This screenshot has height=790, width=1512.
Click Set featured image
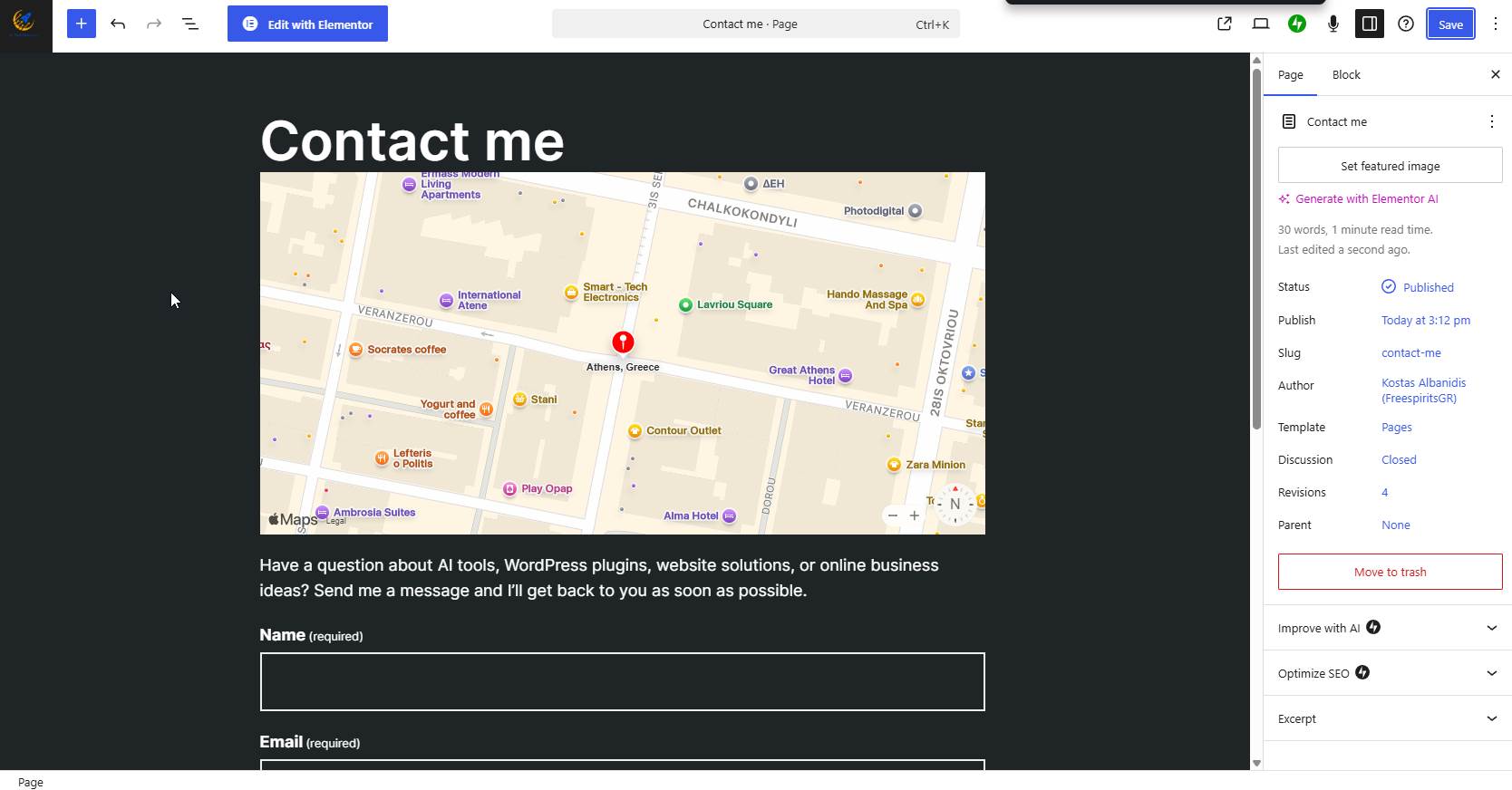[1390, 166]
